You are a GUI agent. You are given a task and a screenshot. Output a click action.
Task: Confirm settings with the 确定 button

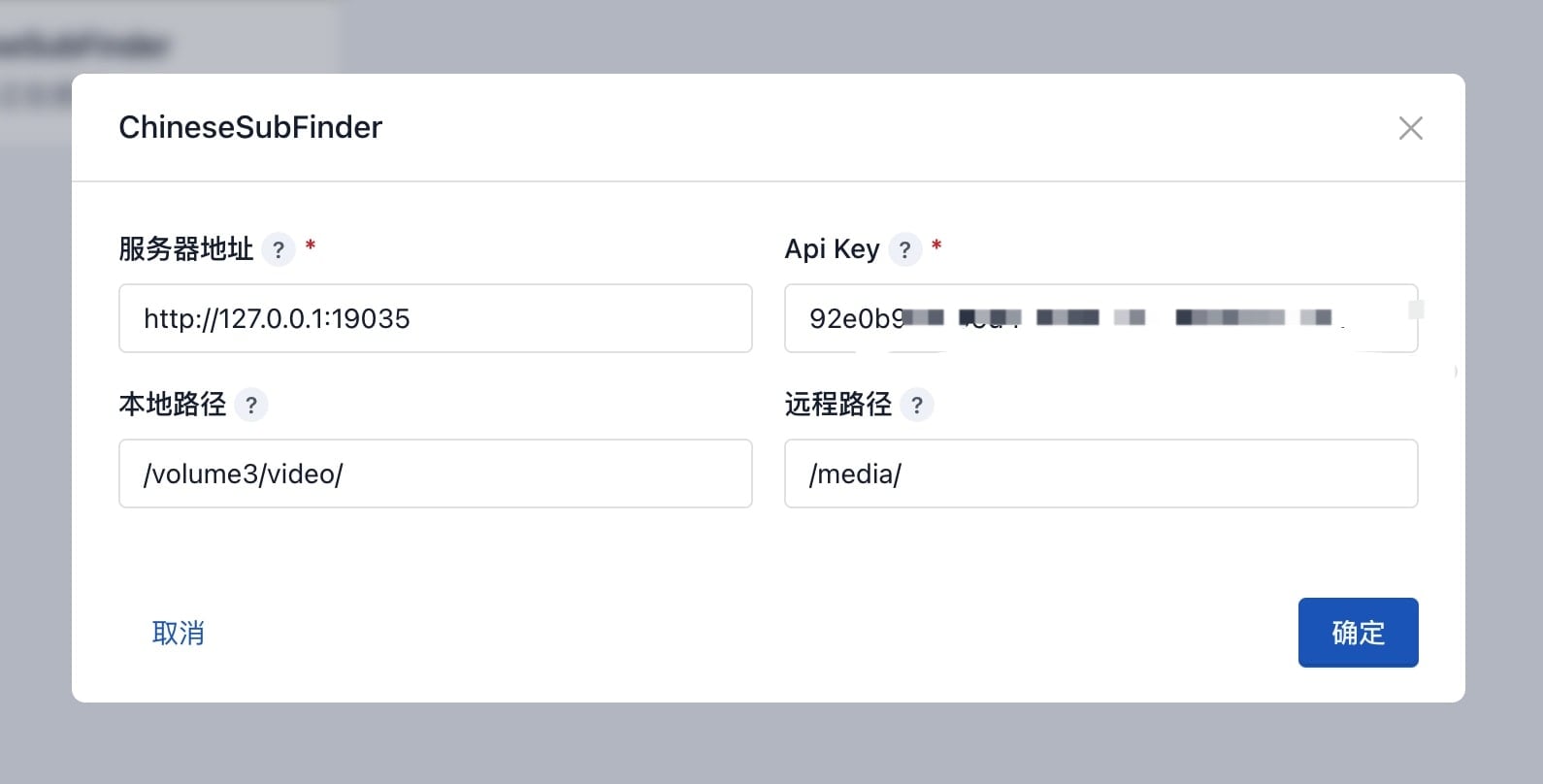[x=1359, y=633]
